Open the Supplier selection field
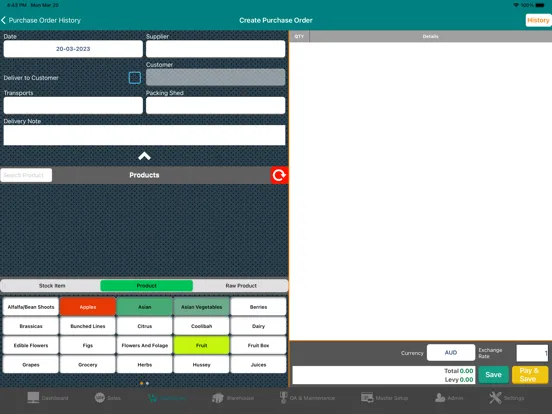The height and width of the screenshot is (414, 552). (x=215, y=49)
